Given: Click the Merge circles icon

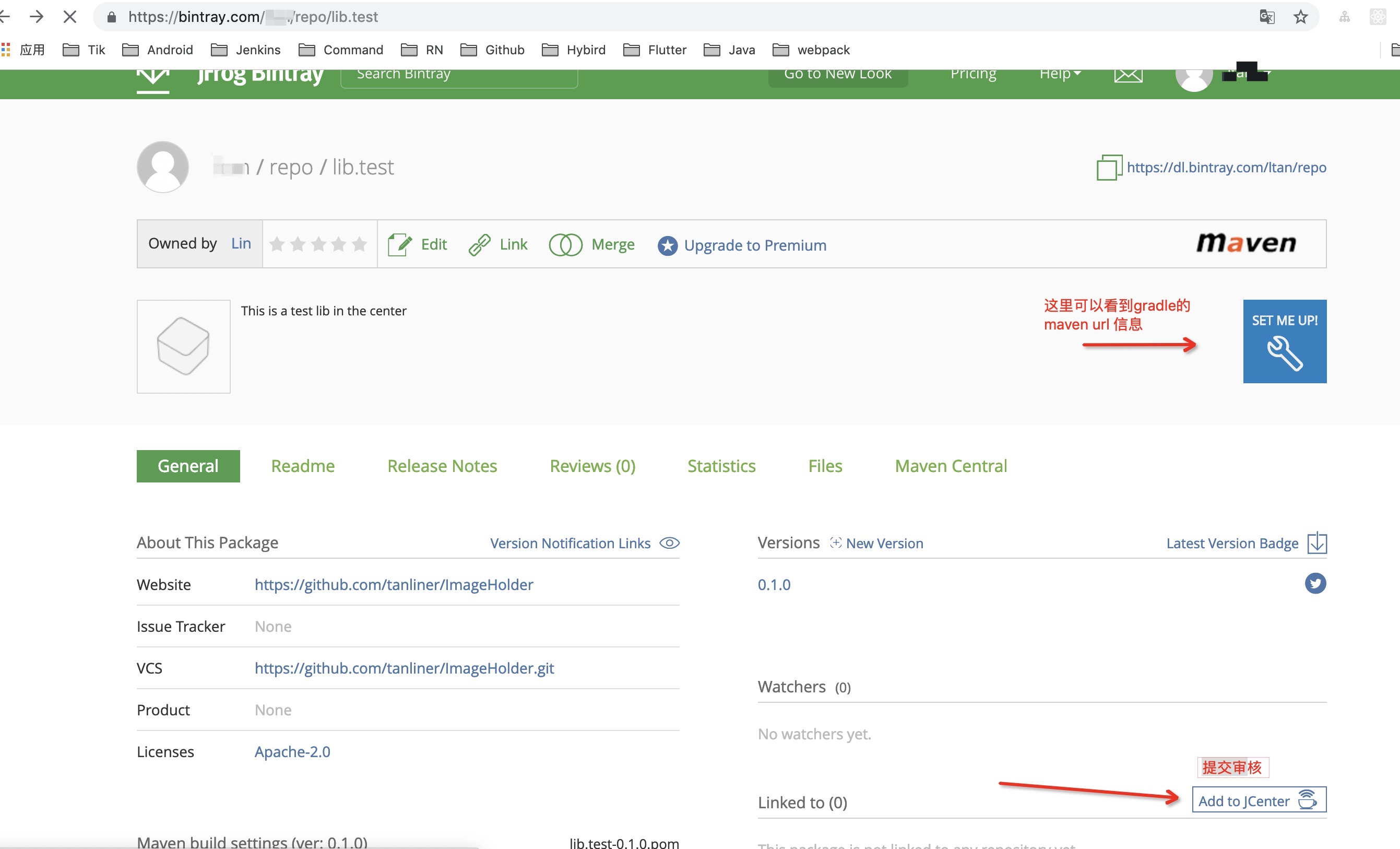Looking at the screenshot, I should pyautogui.click(x=565, y=244).
